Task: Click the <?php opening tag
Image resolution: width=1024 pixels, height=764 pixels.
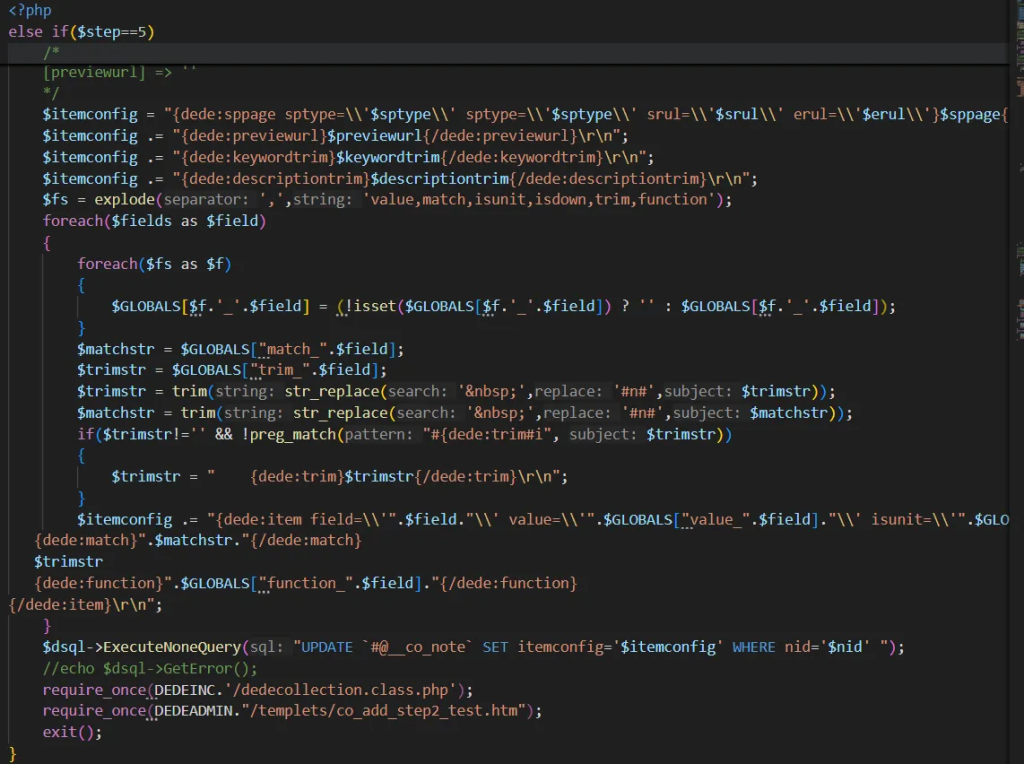Action: (x=30, y=11)
